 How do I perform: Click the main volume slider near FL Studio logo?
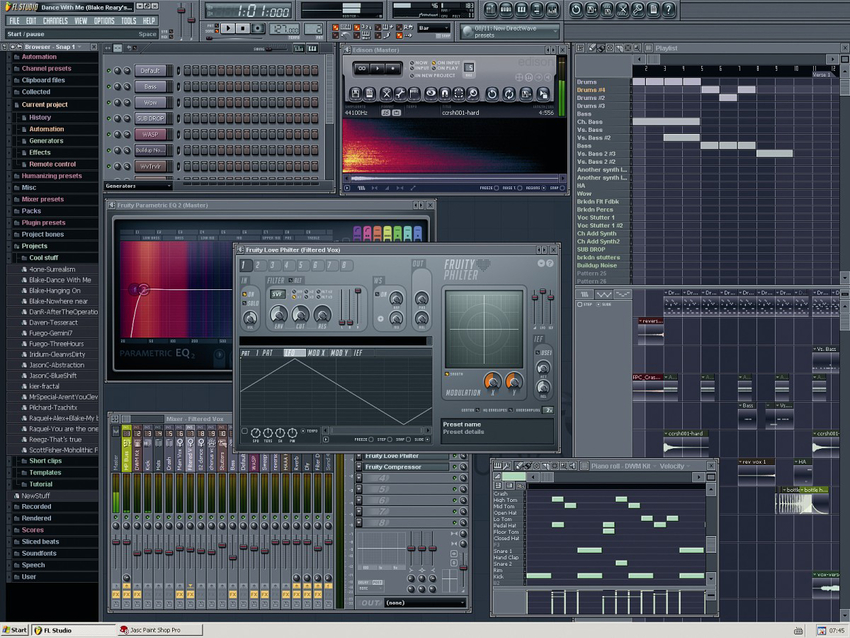pos(181,19)
